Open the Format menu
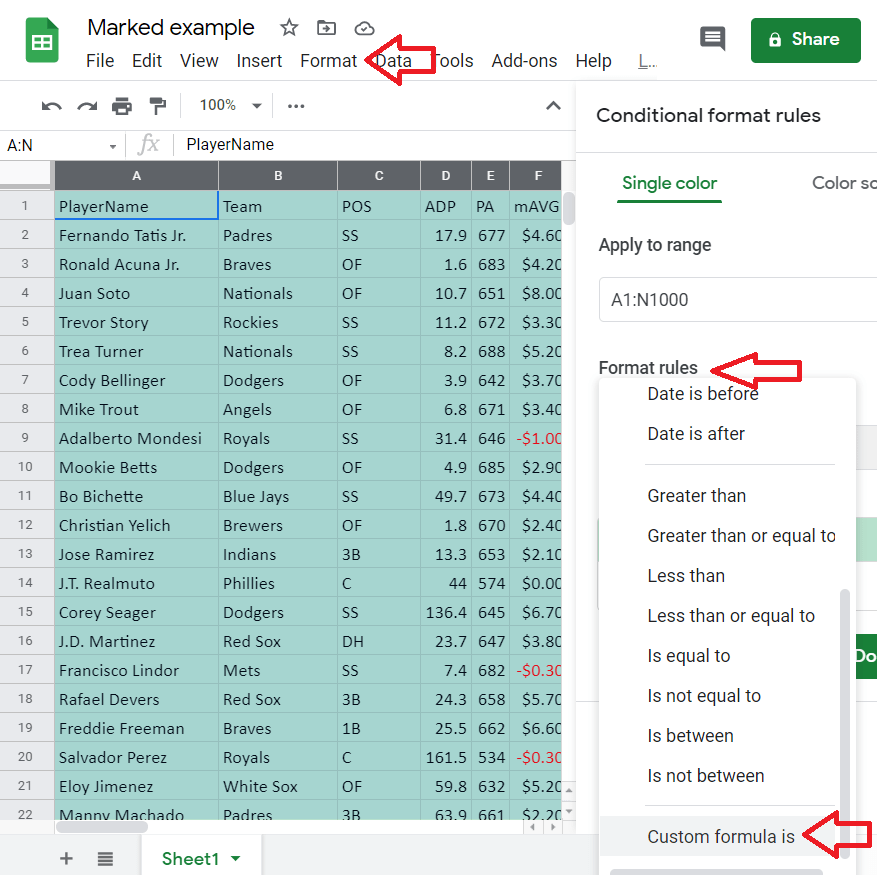The image size is (877, 875). 328,60
